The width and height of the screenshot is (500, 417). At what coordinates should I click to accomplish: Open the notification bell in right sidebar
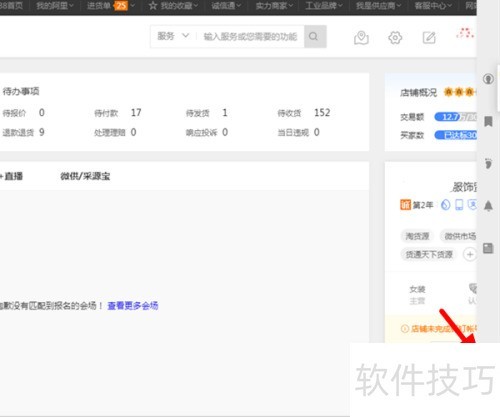tap(488, 206)
